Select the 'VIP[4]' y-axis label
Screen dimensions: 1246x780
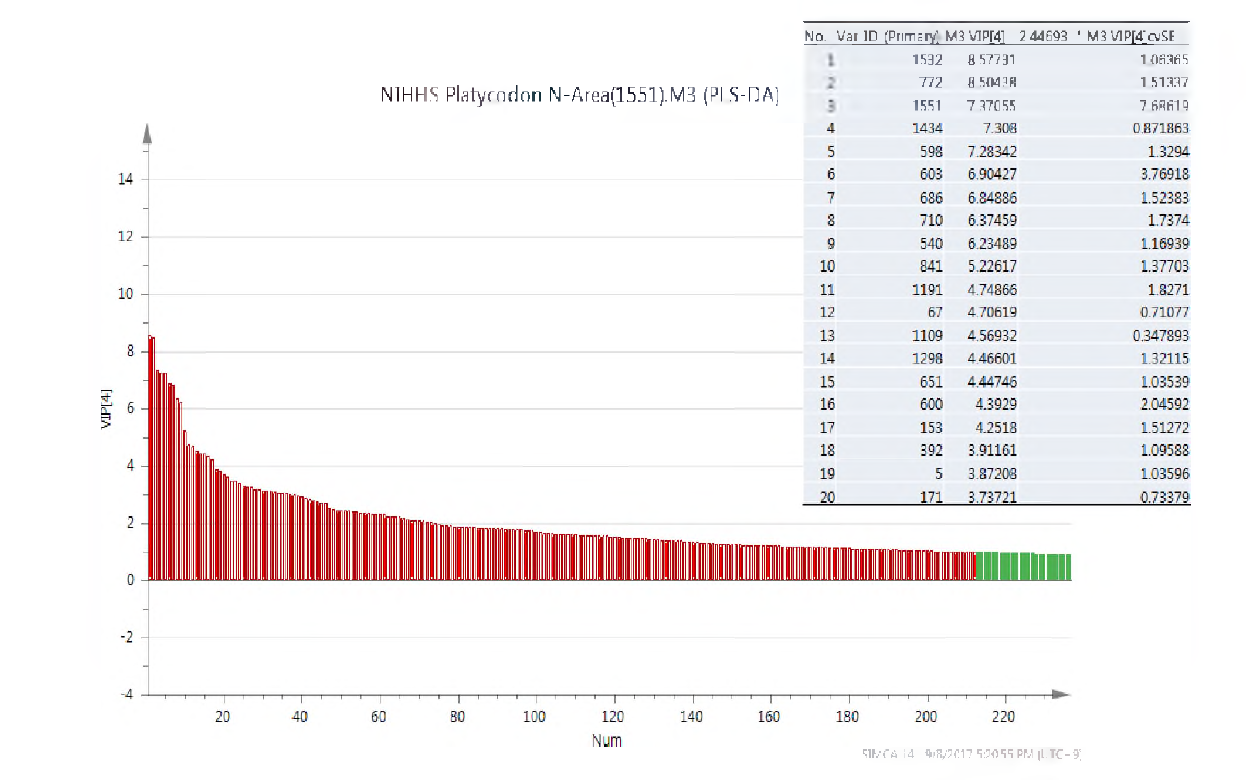point(106,409)
